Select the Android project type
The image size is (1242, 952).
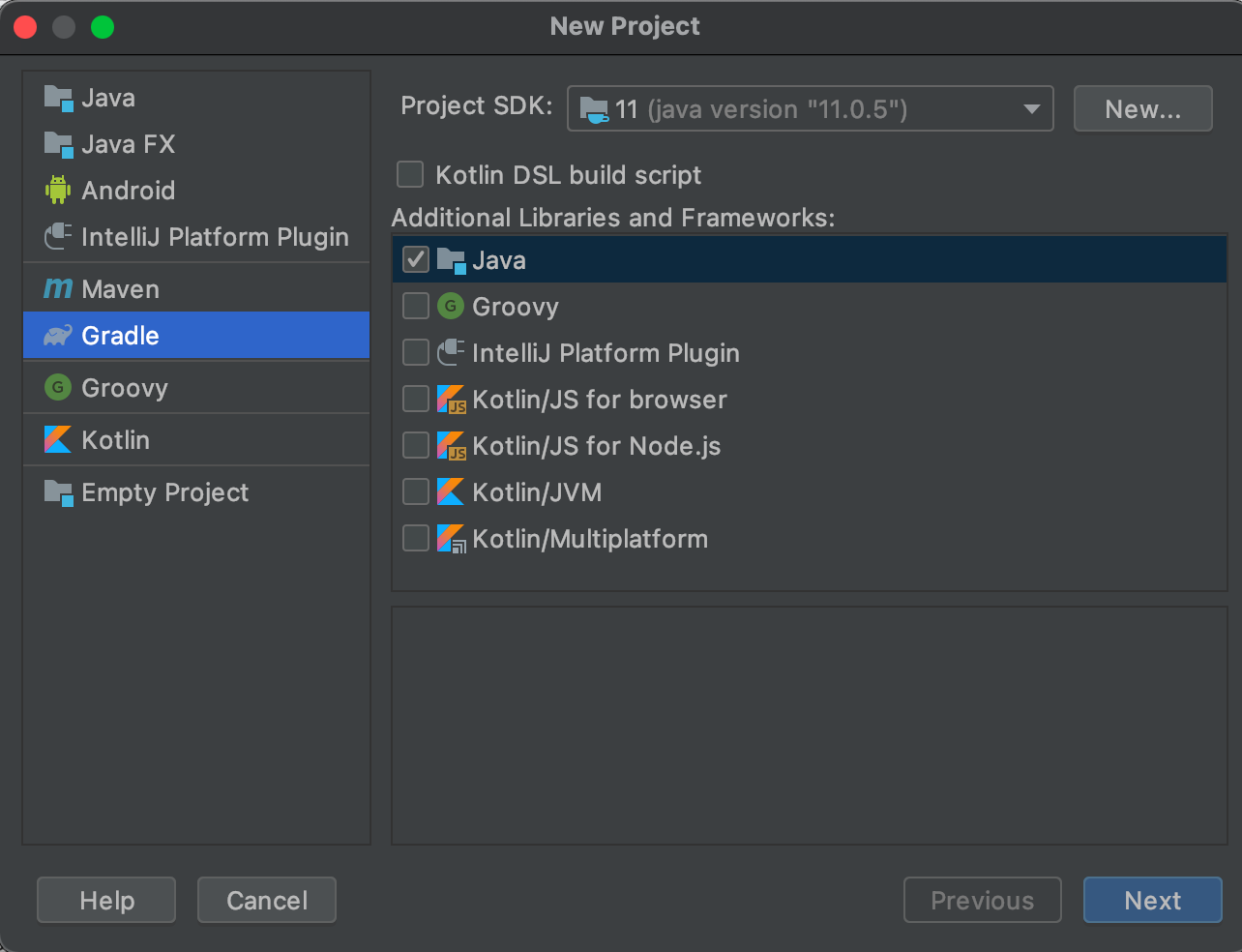[196, 191]
